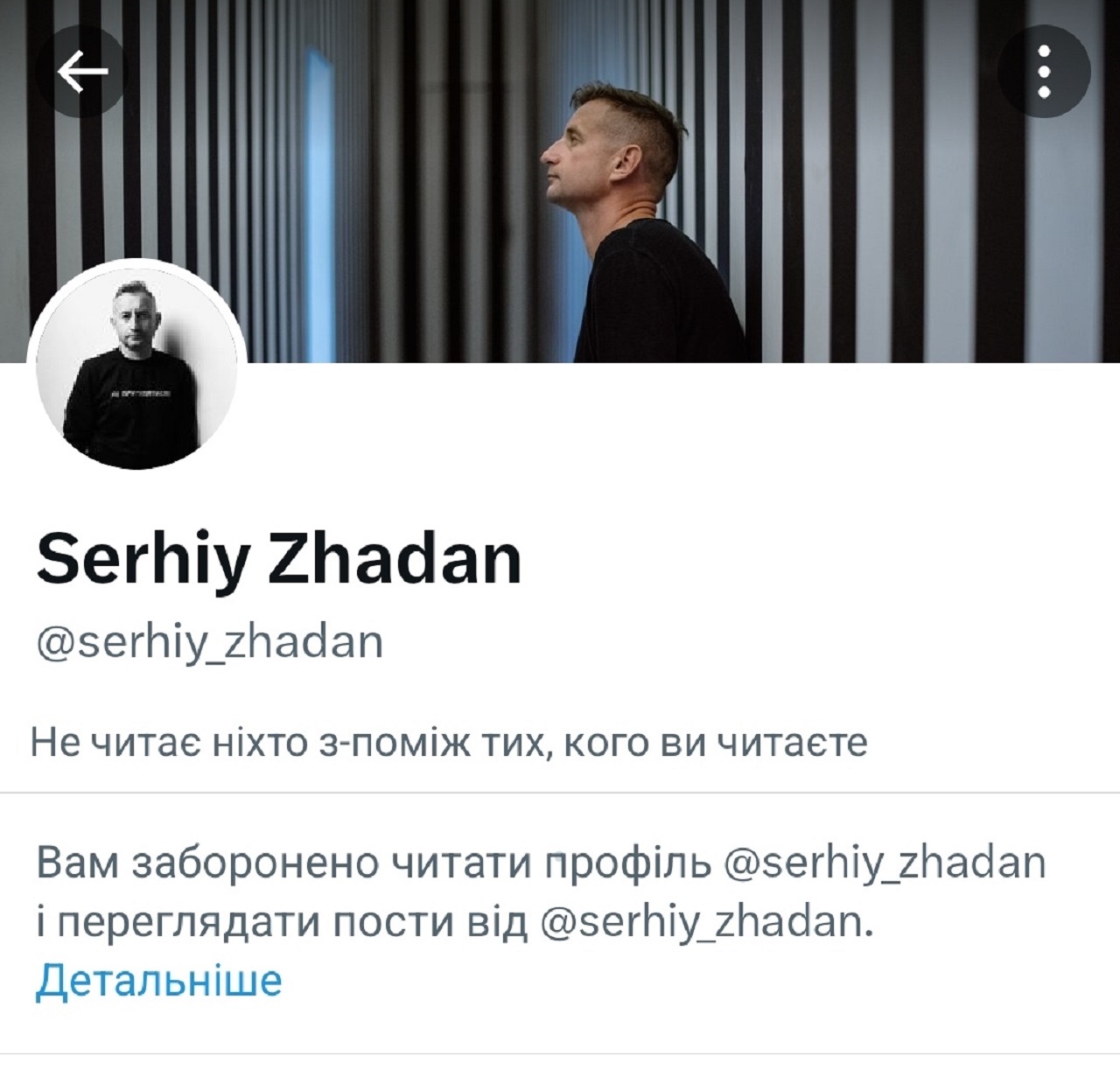Click the divider line beneath "Детальніше"
Viewport: 1120px width, 1070px height.
coord(560,1053)
